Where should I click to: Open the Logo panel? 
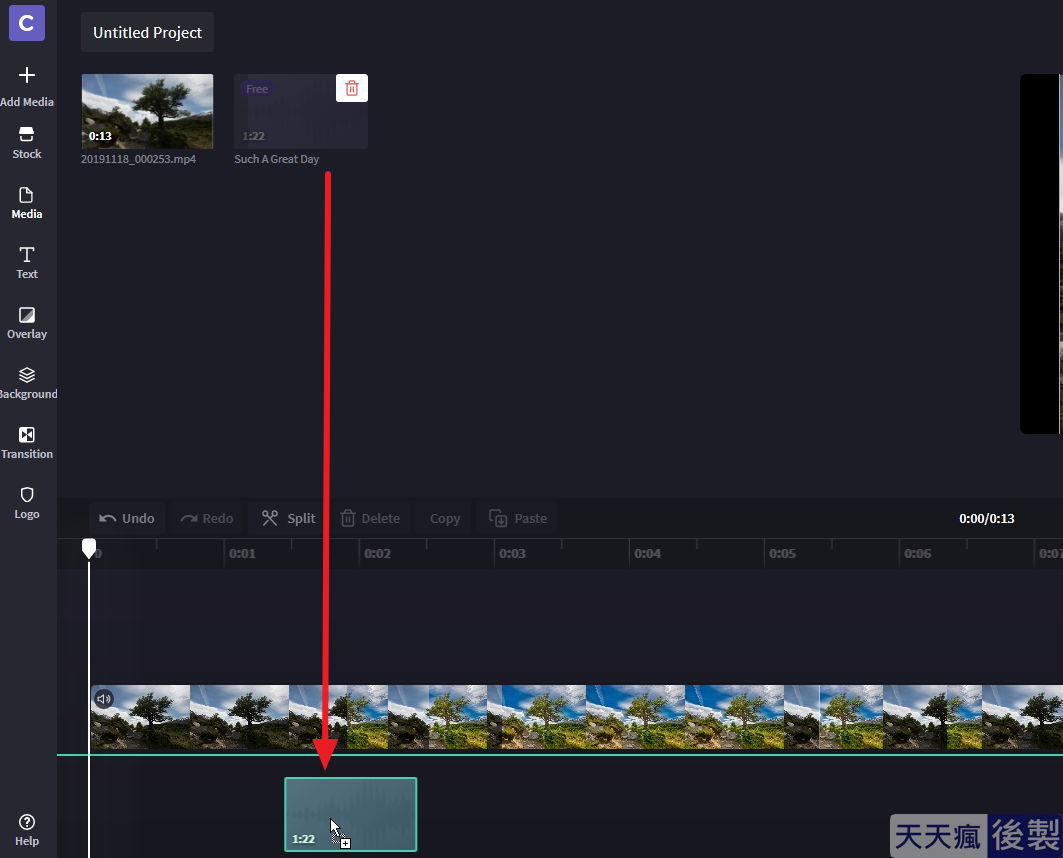[27, 503]
